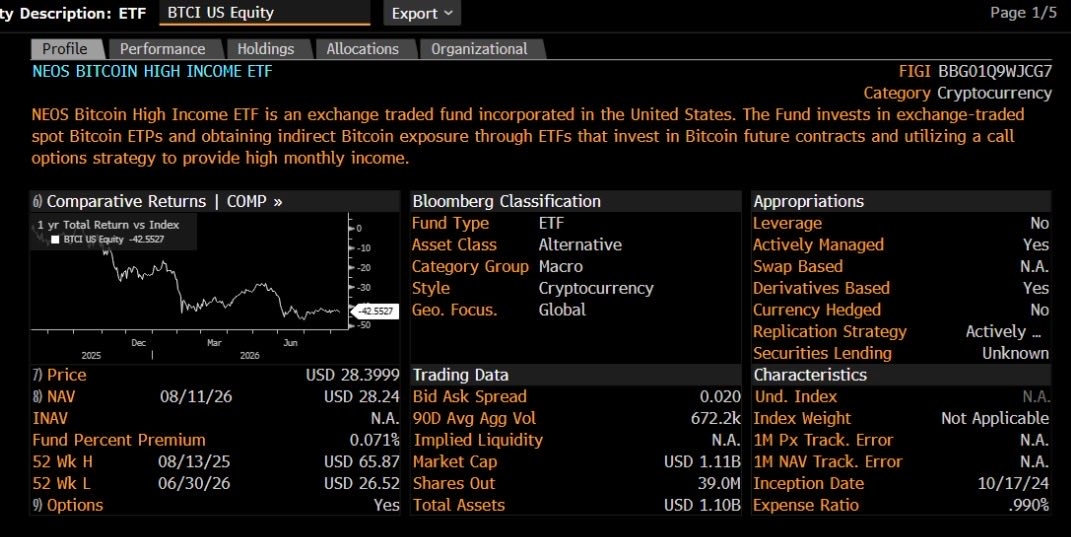Click the Currency Hedged label

coord(817,310)
